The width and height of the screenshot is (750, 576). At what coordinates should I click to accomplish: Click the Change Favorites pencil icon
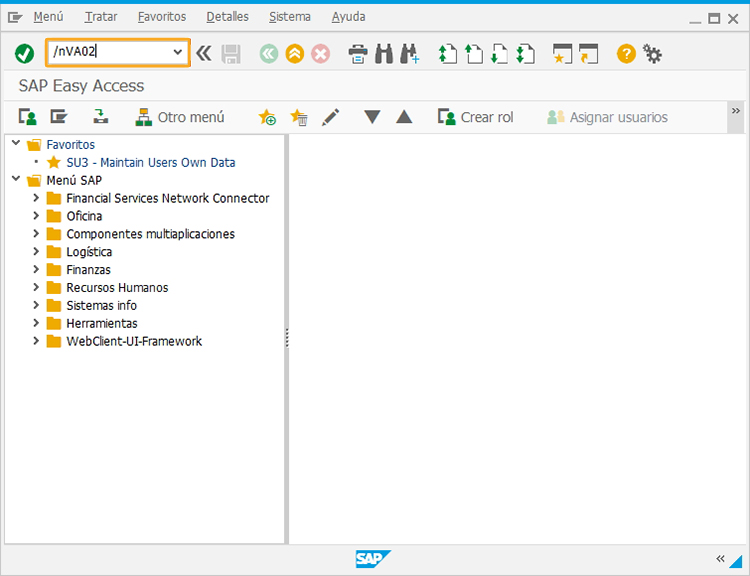click(330, 117)
